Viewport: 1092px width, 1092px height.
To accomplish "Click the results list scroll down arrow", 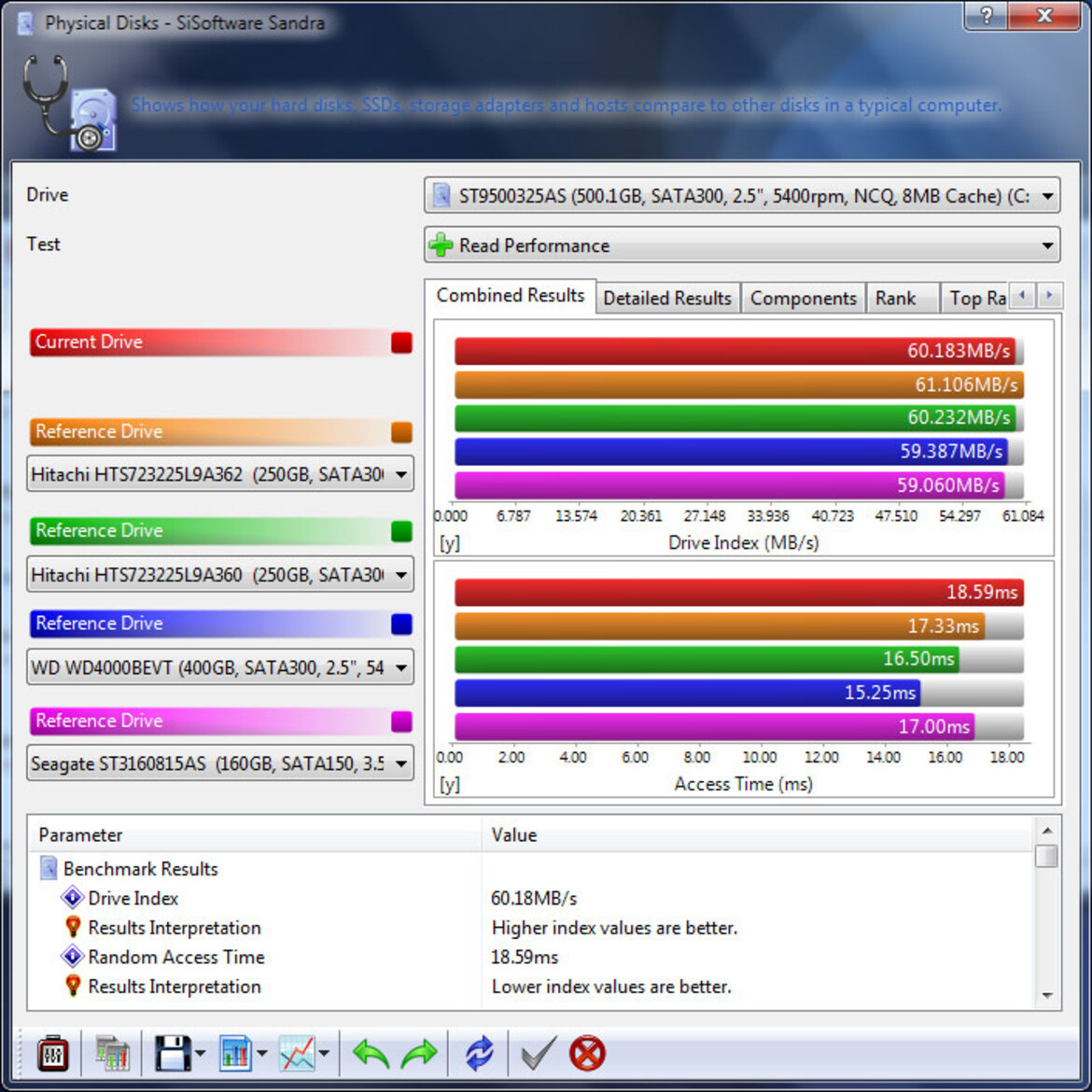I will click(1046, 996).
